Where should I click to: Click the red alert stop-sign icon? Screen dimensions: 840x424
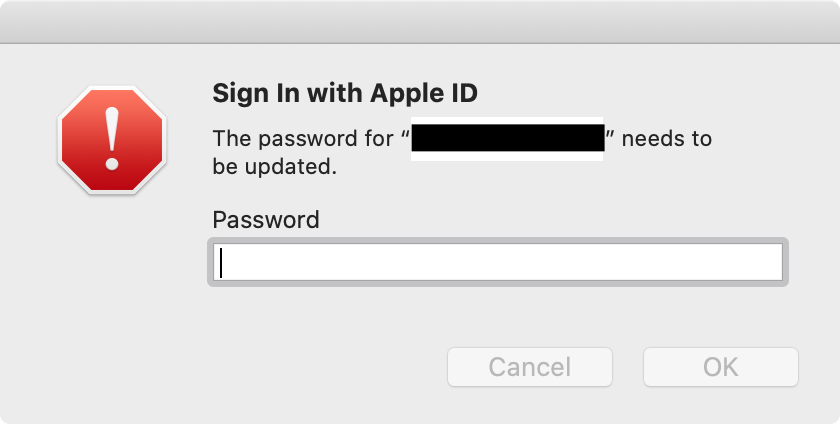[x=110, y=140]
